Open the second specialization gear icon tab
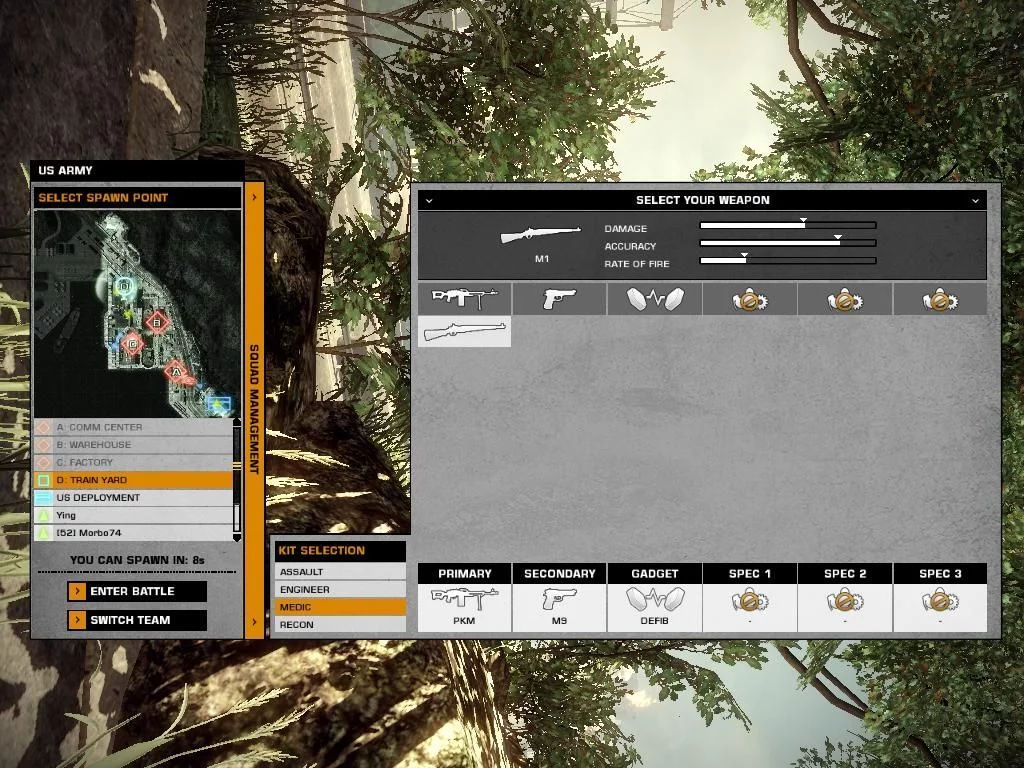Screen dimensions: 1024x768 [x=845, y=298]
